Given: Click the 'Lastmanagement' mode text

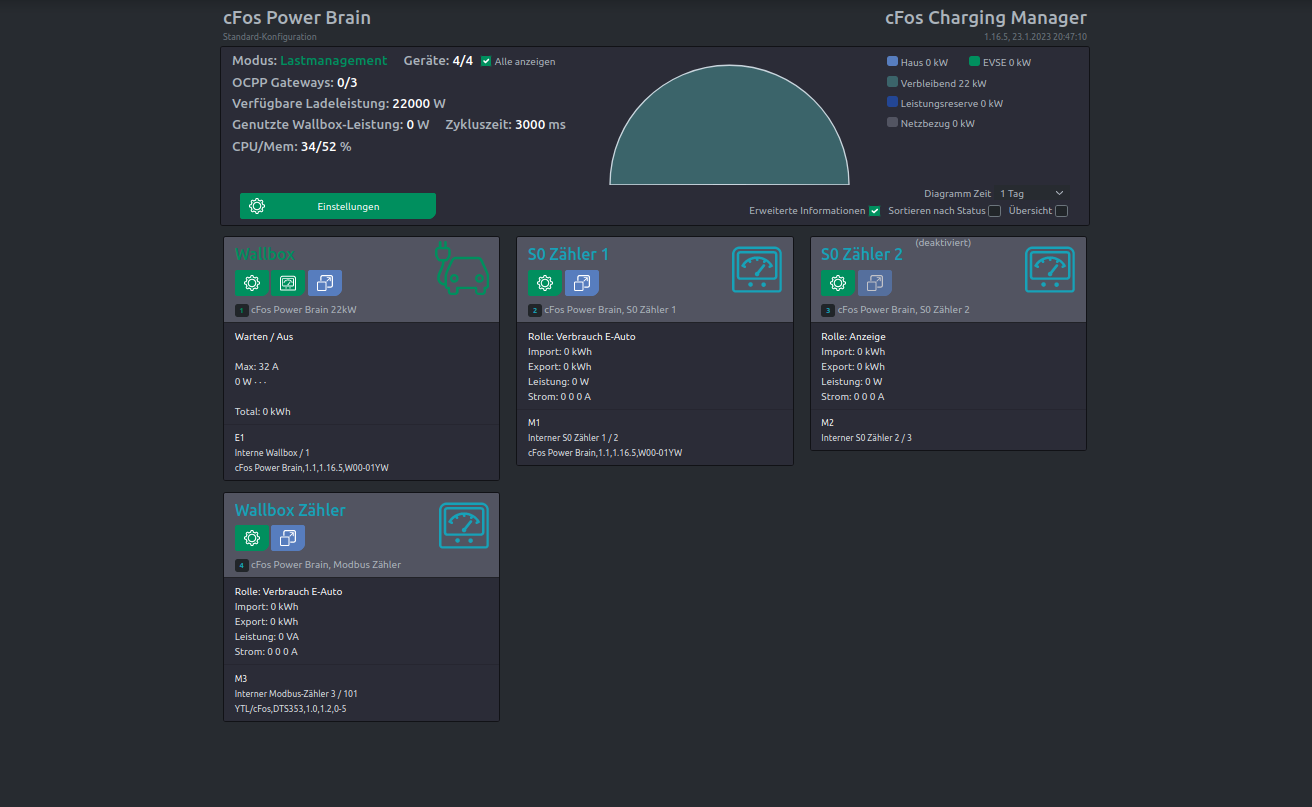Looking at the screenshot, I should (x=333, y=61).
